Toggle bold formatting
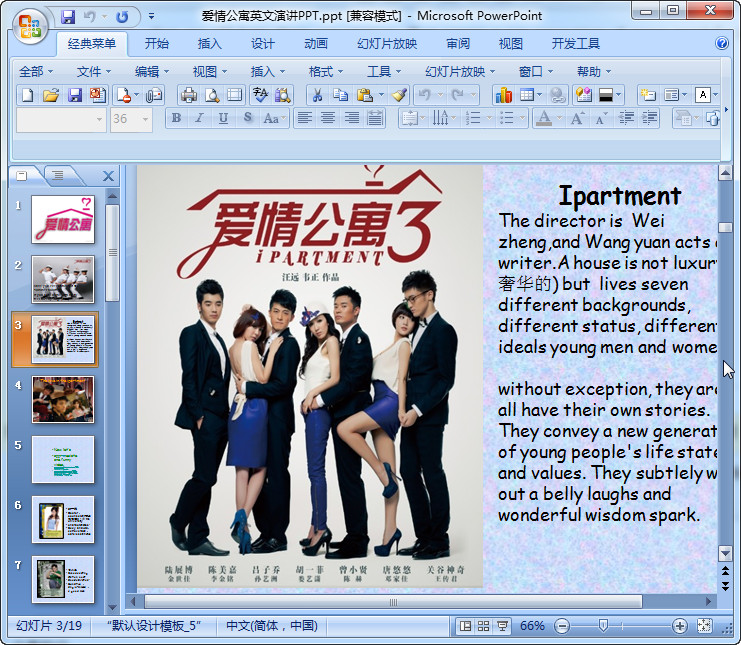The height and width of the screenshot is (645, 741). coord(177,118)
